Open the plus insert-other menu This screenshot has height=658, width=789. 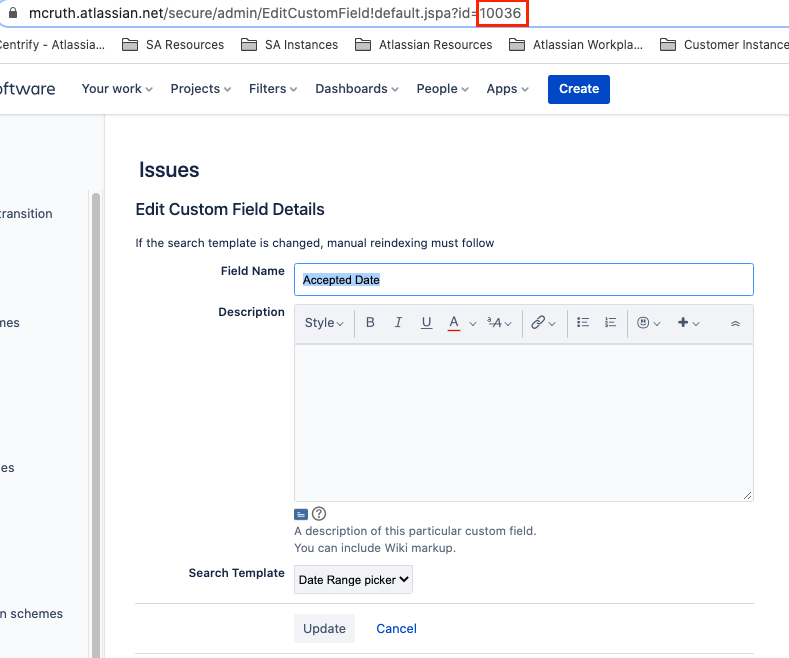tap(683, 322)
